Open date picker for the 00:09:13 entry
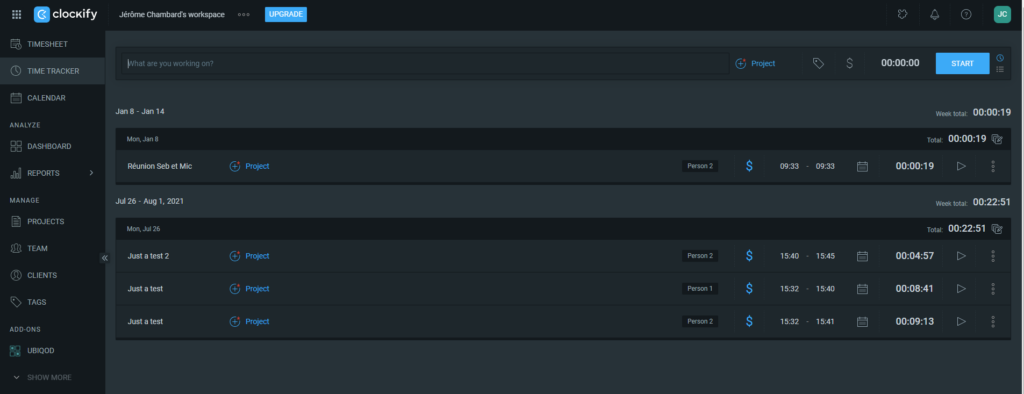This screenshot has width=1024, height=394. point(862,321)
